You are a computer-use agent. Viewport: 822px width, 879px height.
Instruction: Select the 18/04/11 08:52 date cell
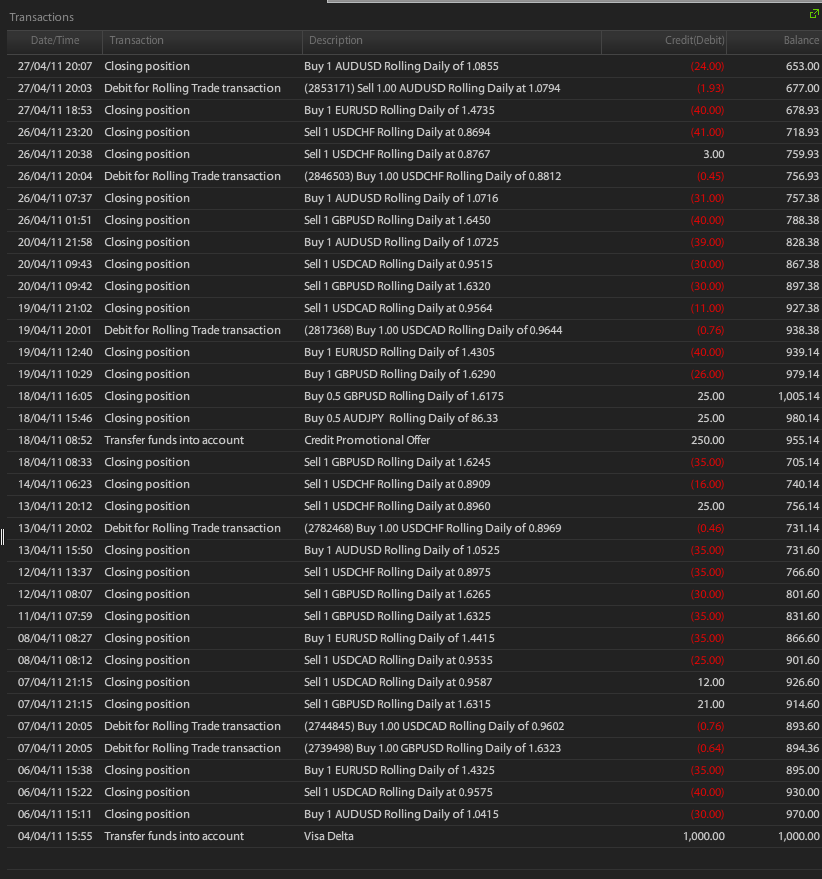click(x=55, y=440)
